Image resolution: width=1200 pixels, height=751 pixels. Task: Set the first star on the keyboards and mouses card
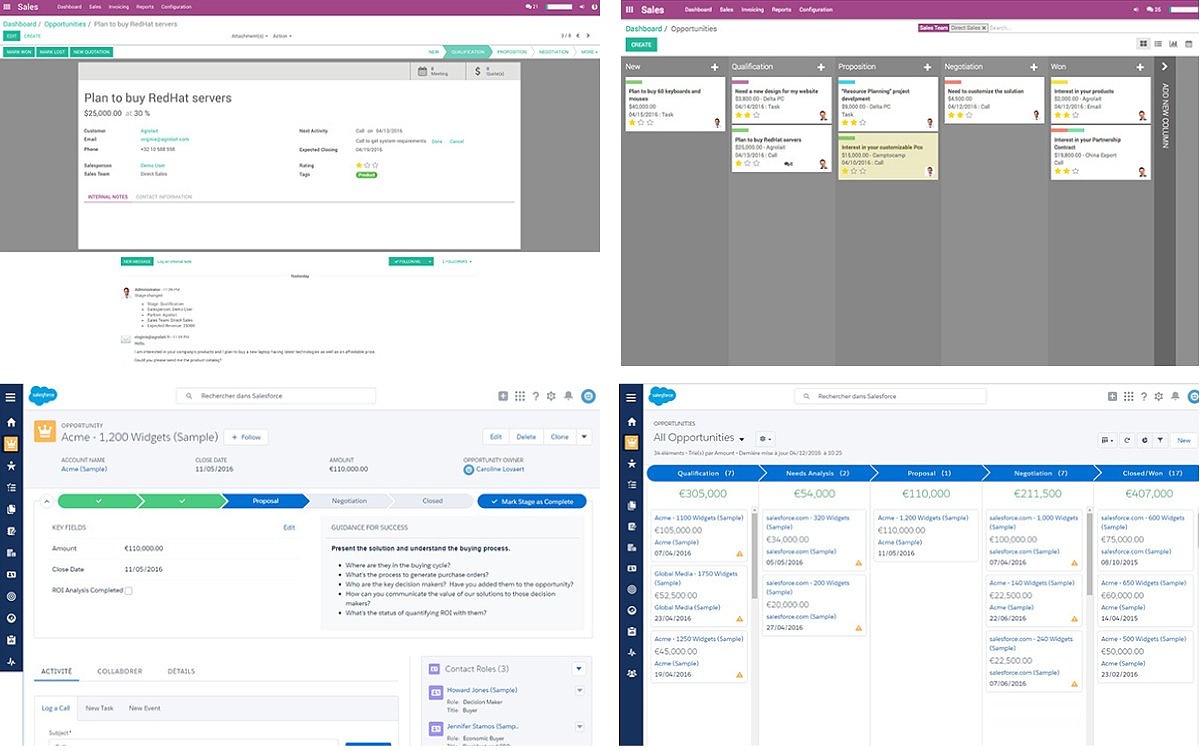coord(632,122)
